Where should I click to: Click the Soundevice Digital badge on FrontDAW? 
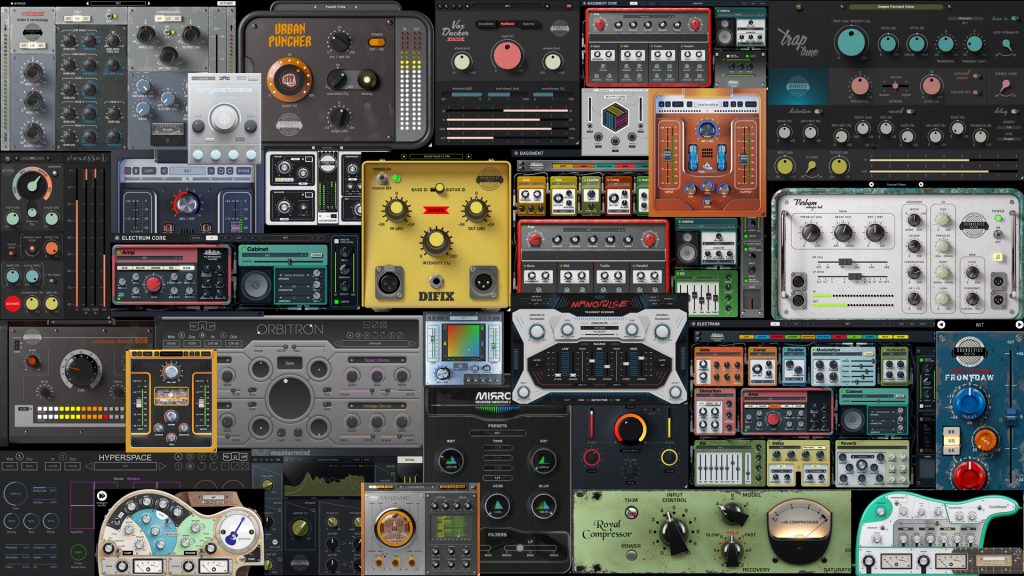coord(968,351)
